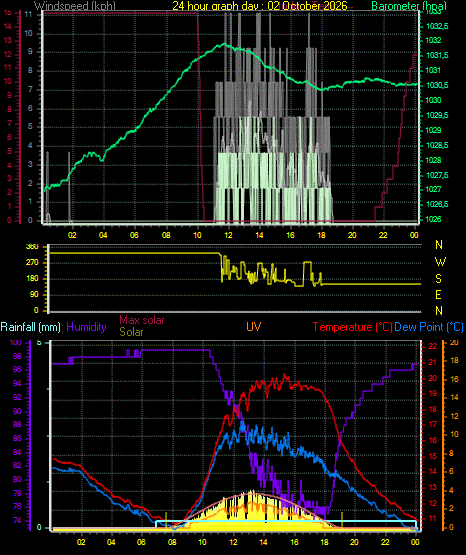Click "11" at top of grey windspeed axis

coord(29,15)
